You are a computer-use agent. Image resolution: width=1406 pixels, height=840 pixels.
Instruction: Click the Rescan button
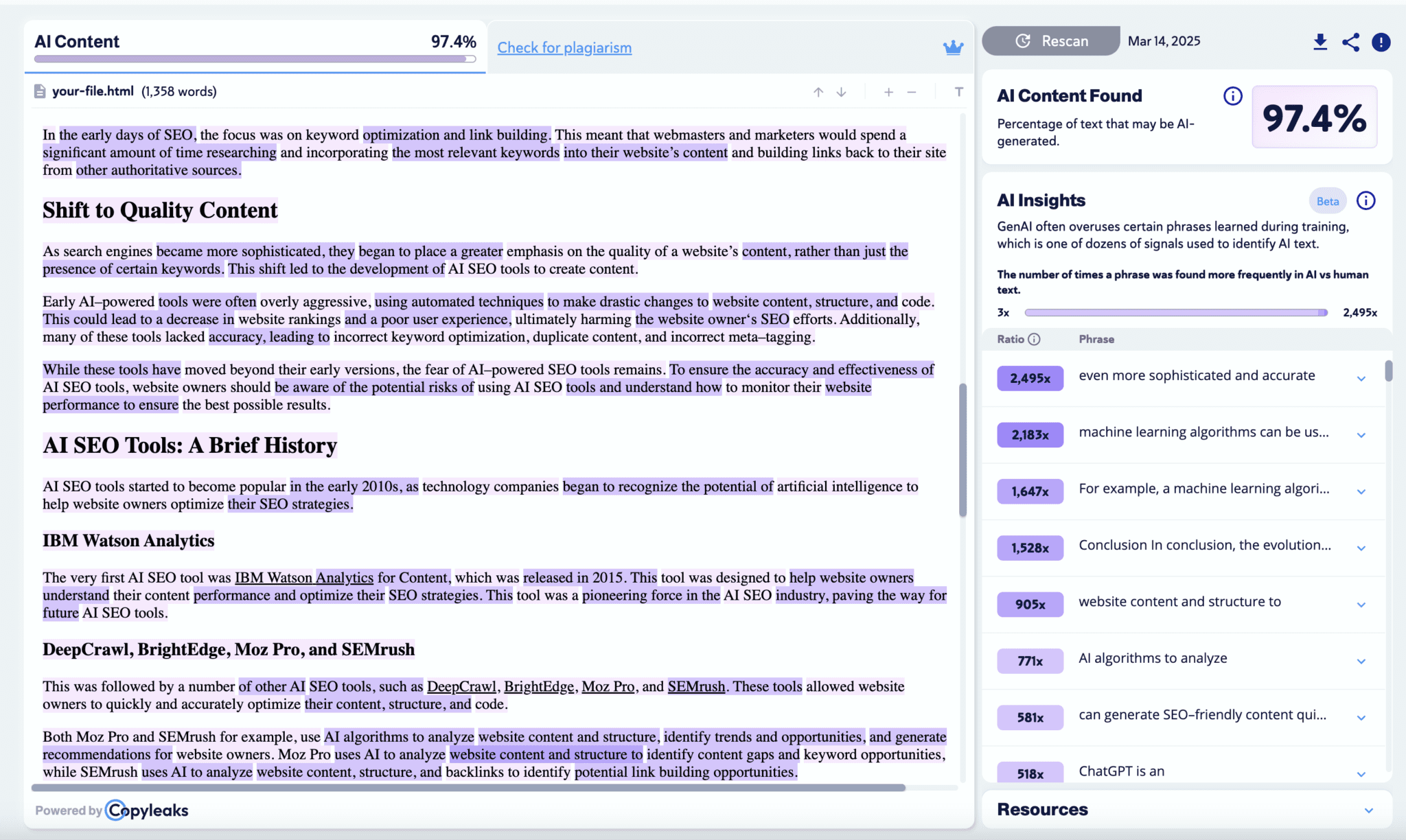pyautogui.click(x=1051, y=41)
